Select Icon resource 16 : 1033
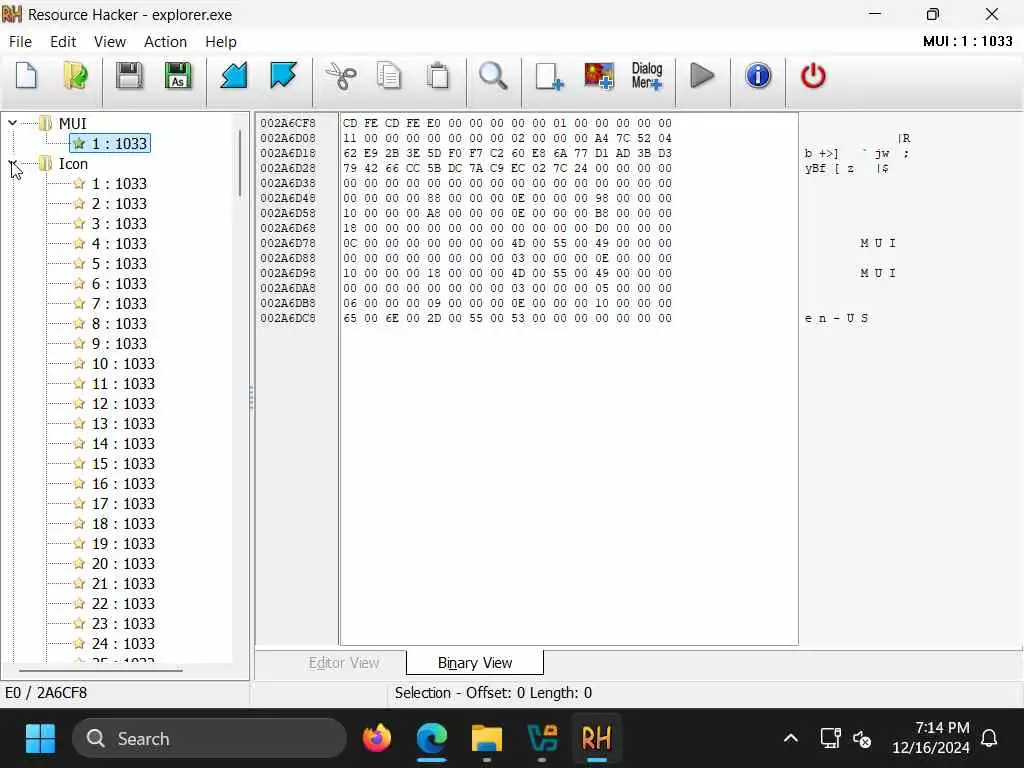This screenshot has width=1024, height=768. point(123,484)
